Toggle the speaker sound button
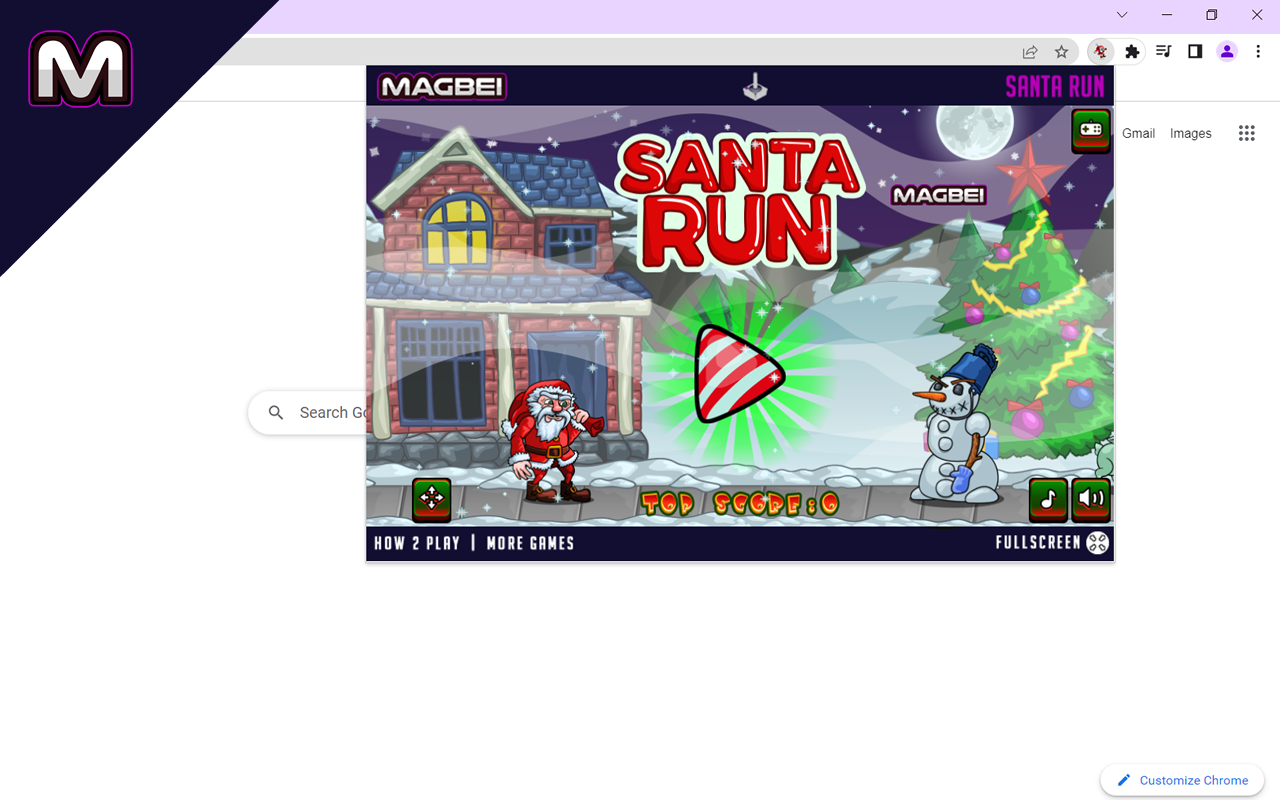Screen dimensions: 1280x800 coord(1091,500)
